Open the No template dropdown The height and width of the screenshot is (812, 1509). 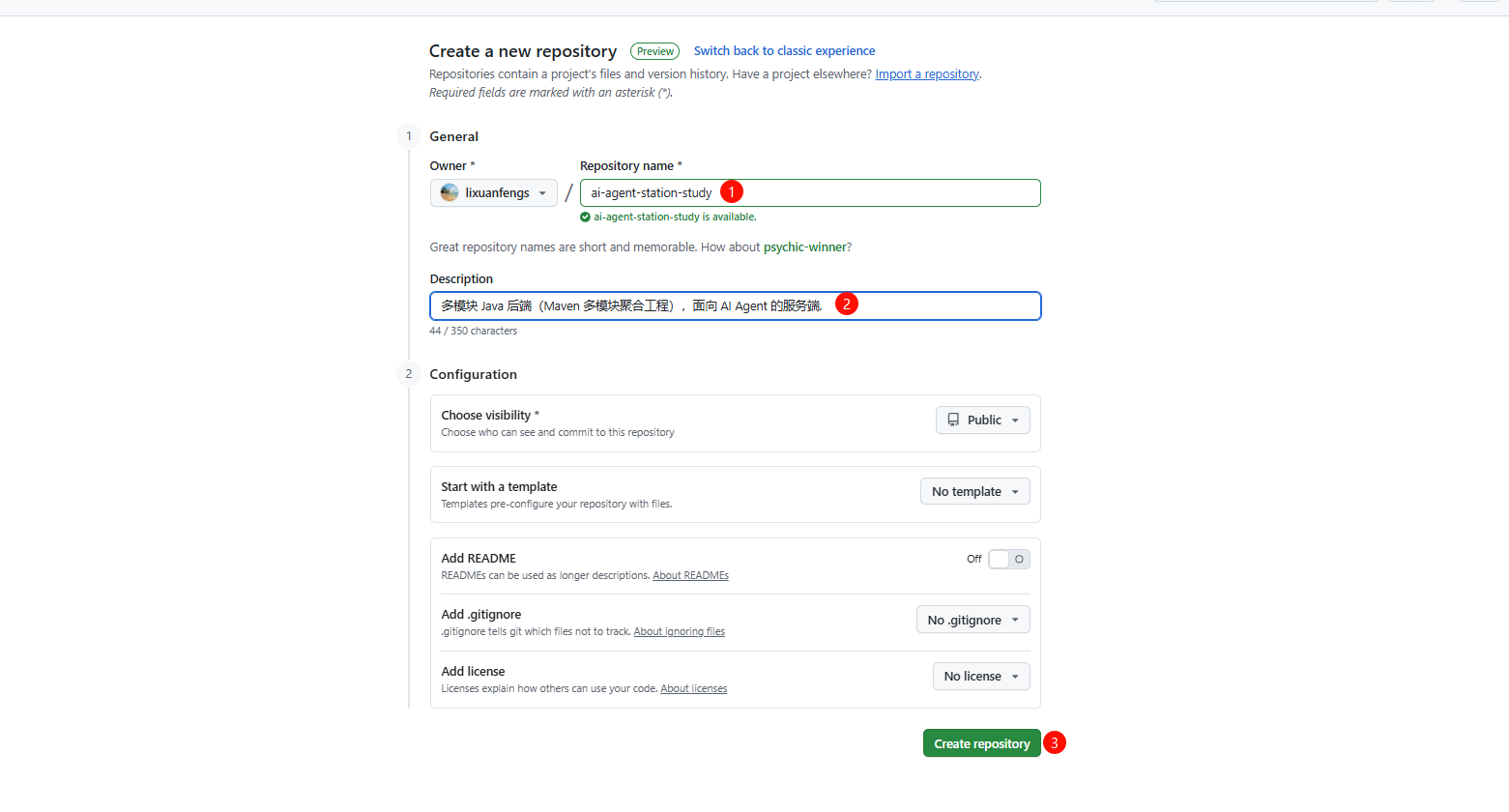pos(974,492)
